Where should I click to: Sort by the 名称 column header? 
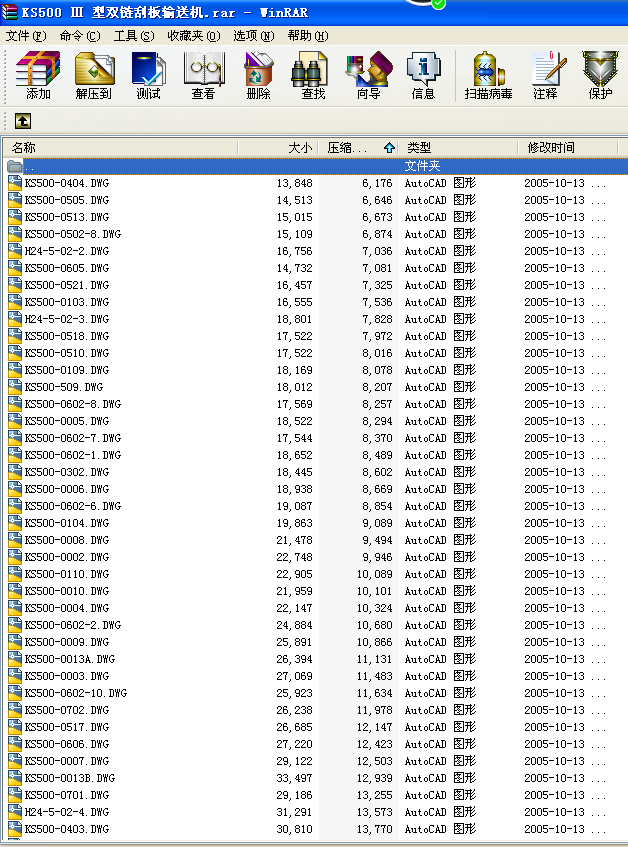pyautogui.click(x=120, y=147)
